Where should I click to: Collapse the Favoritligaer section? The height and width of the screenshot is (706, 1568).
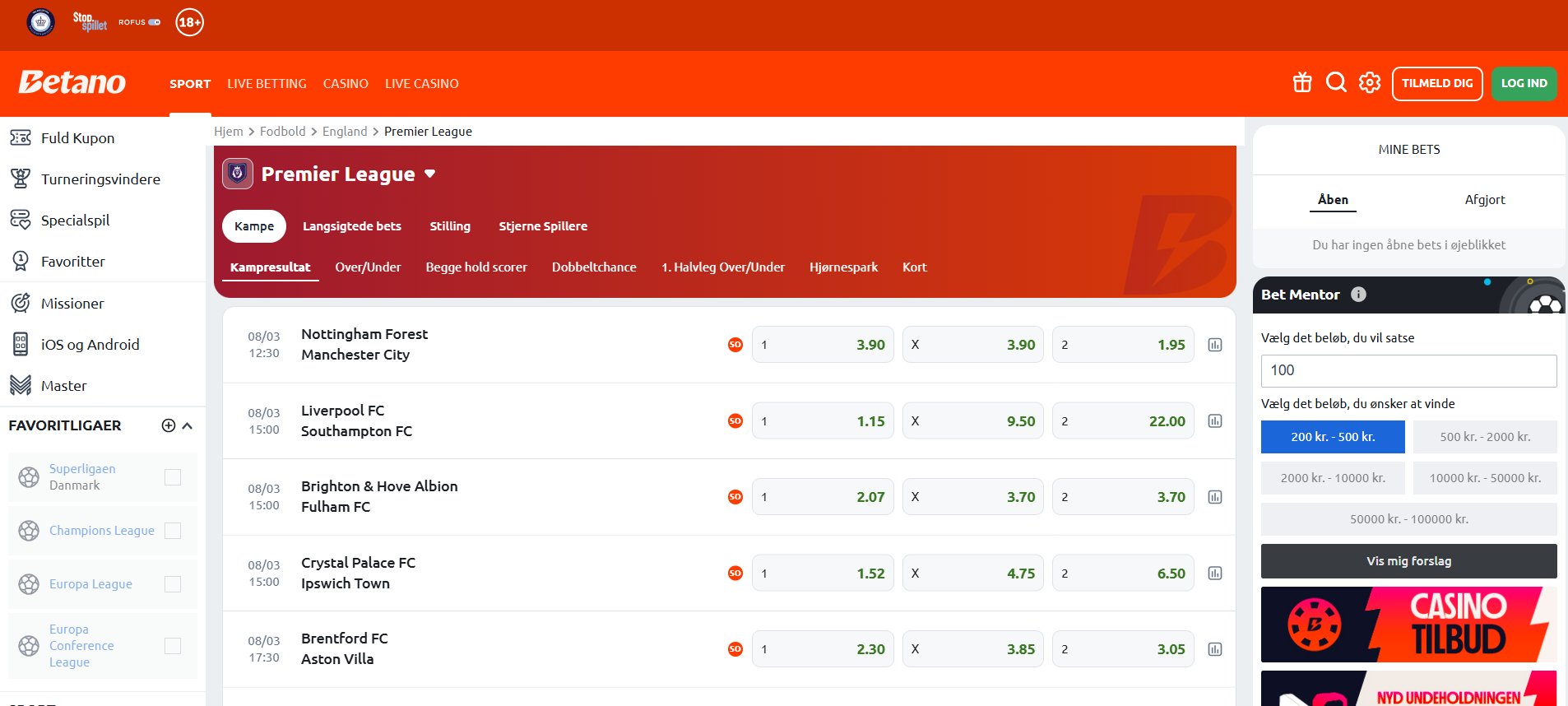pos(188,425)
